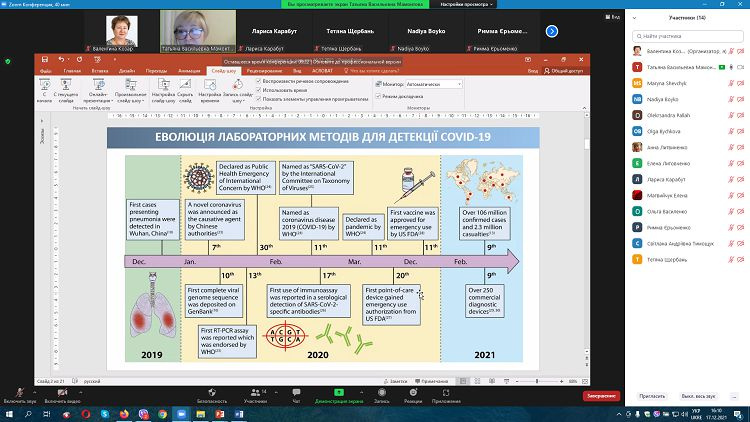
Task: Click Zoom's unmute microphone icon
Action: pyautogui.click(x=20, y=392)
